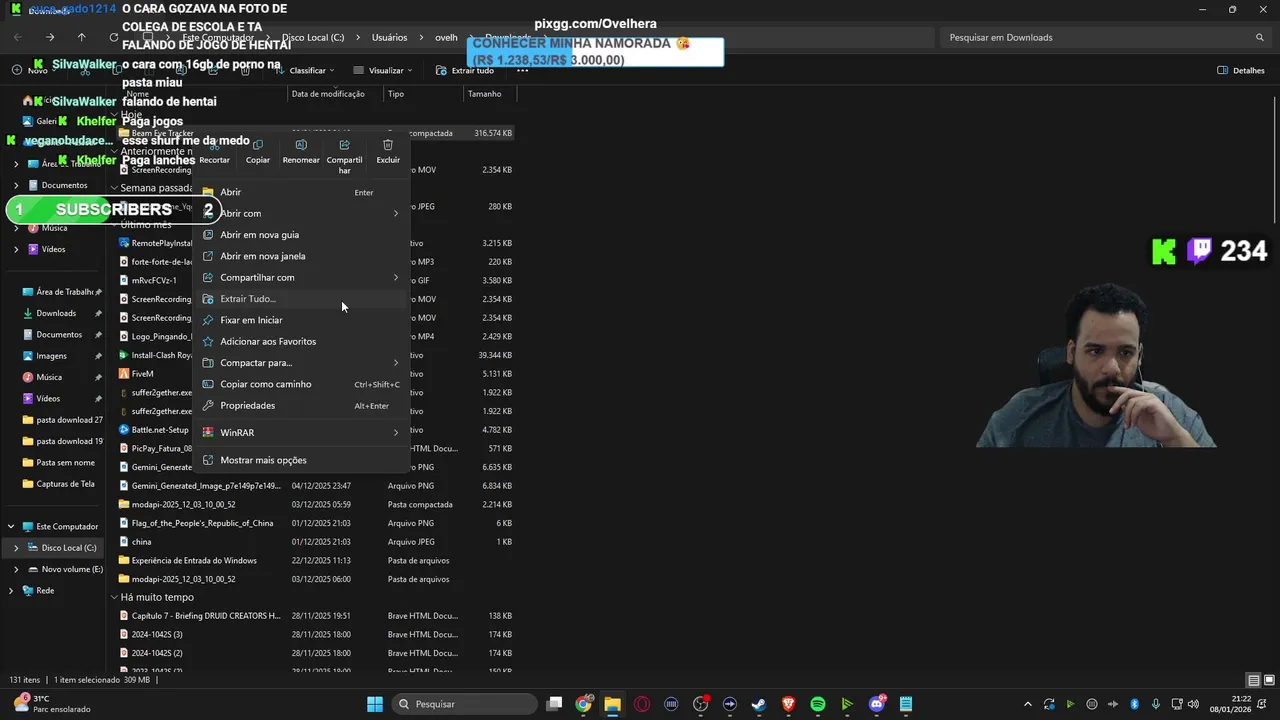The width and height of the screenshot is (1280, 720).
Task: Open Task View on the taskbar
Action: tap(554, 704)
